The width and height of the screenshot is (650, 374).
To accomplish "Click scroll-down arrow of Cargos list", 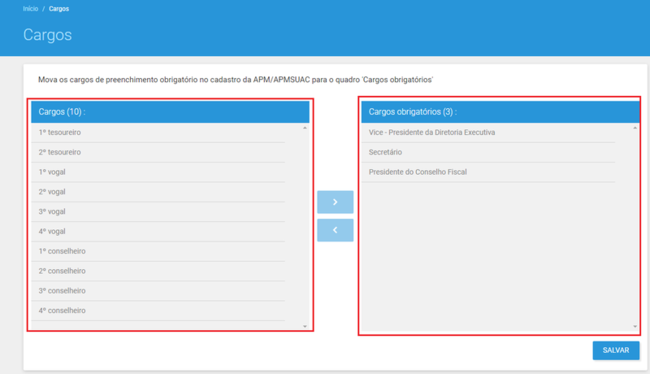I will click(305, 326).
